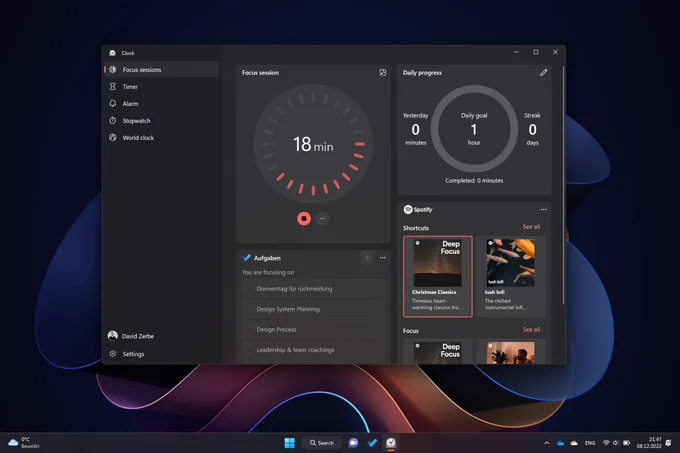Click the You are focusing on label
Image resolution: width=680 pixels, height=453 pixels.
coord(268,272)
